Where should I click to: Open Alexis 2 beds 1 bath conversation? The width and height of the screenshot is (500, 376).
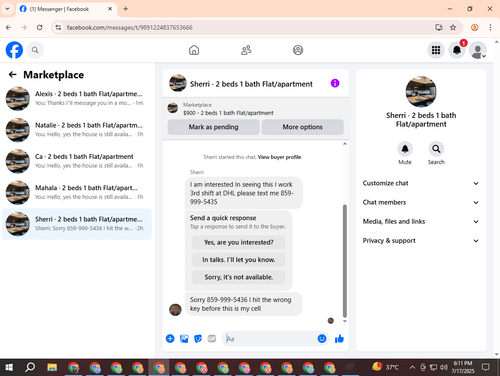coord(77,98)
